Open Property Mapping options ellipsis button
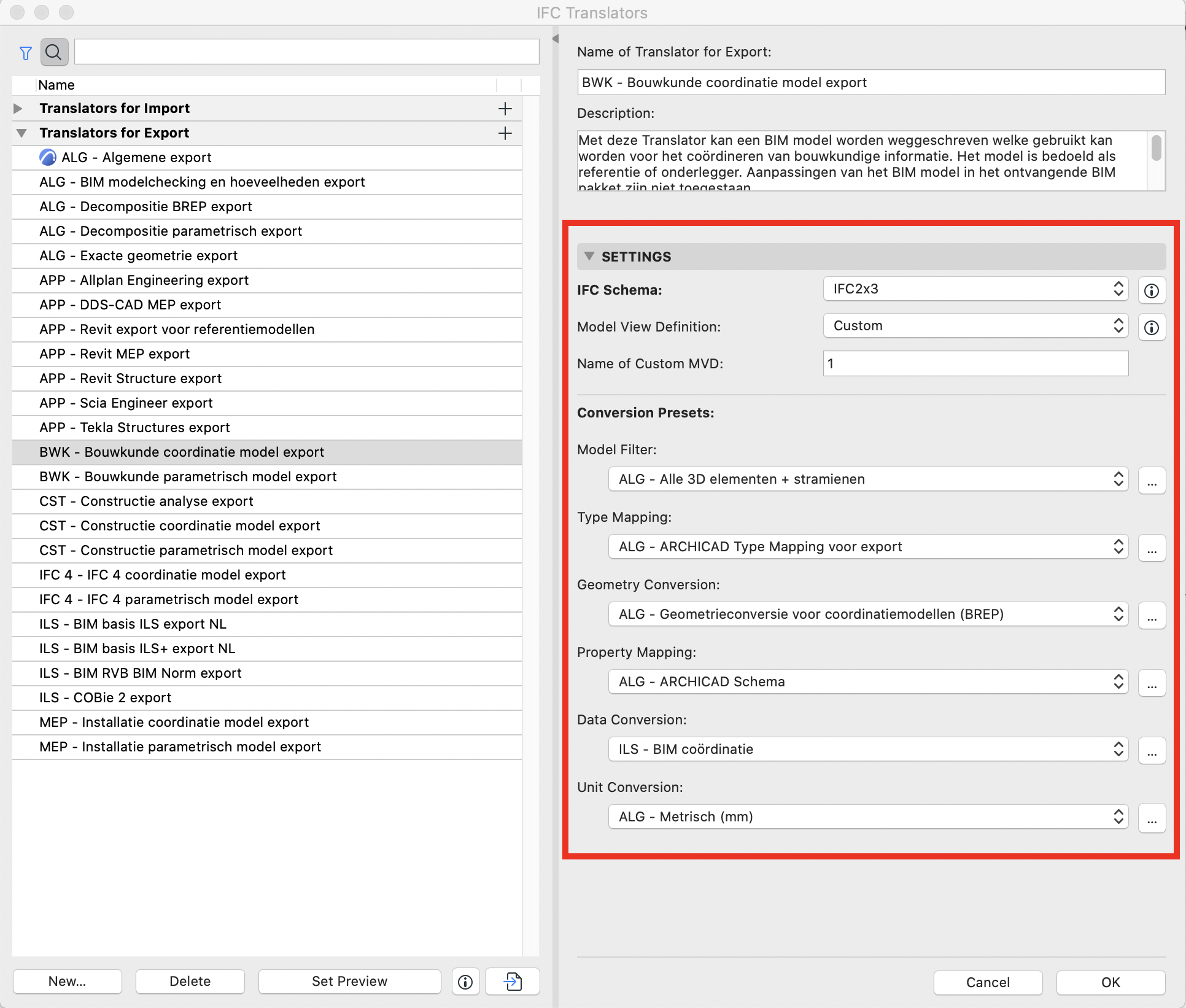The height and width of the screenshot is (1008, 1186). tap(1152, 683)
